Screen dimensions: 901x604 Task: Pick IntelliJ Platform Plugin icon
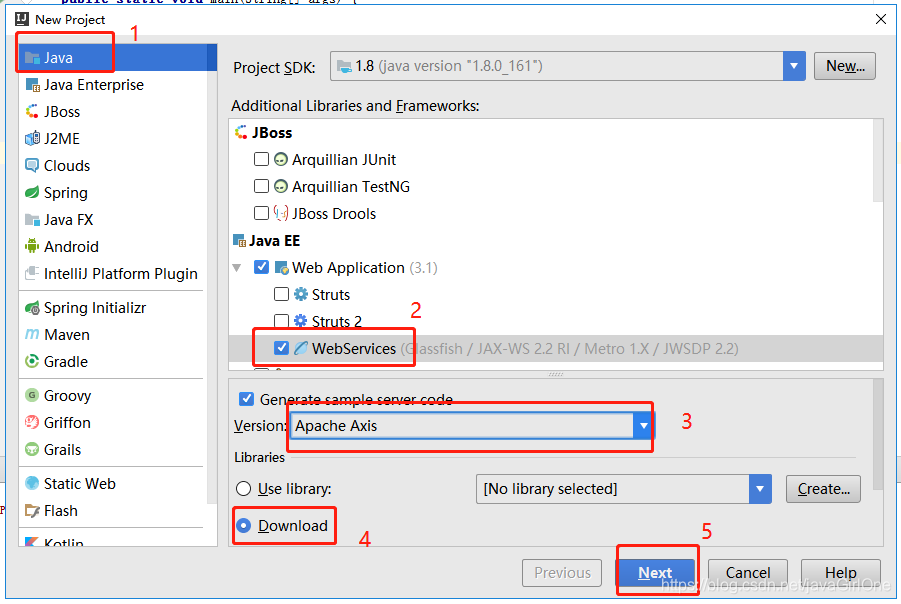pyautogui.click(x=33, y=274)
